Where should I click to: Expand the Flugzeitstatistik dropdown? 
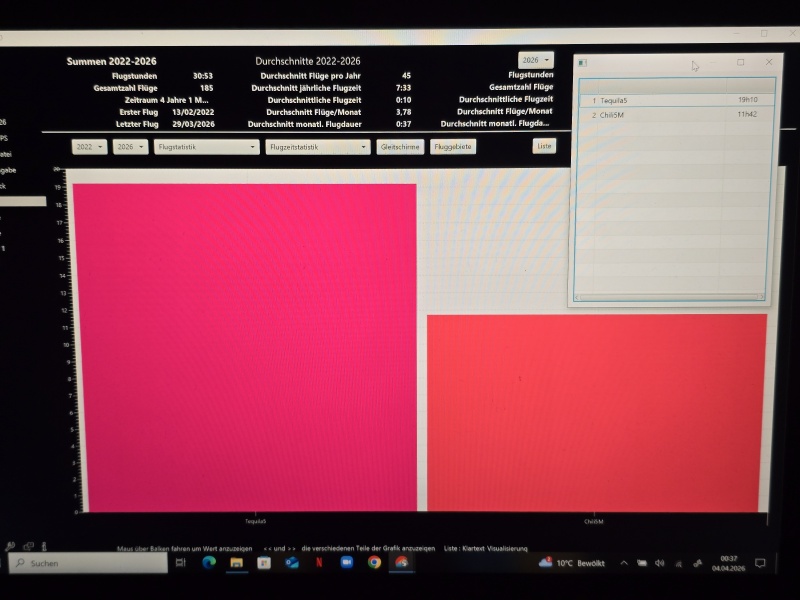pyautogui.click(x=318, y=147)
